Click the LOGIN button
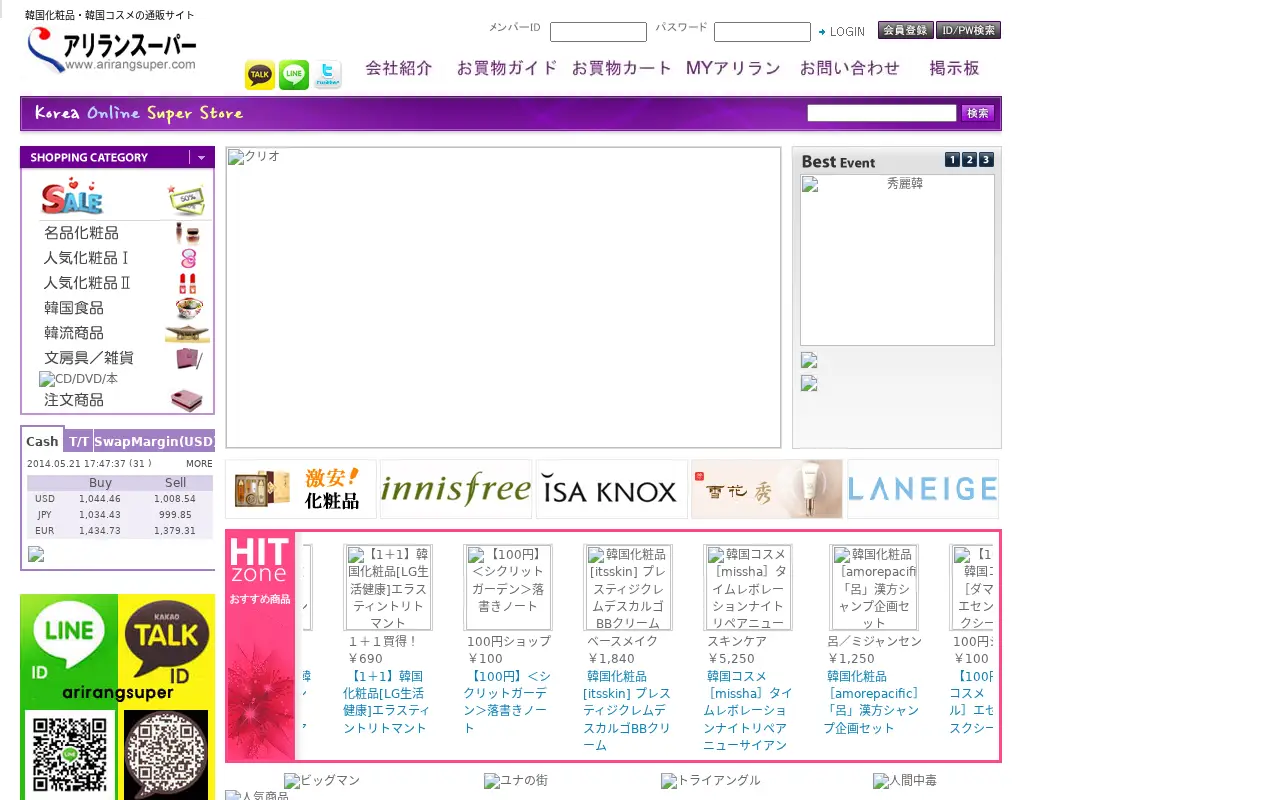Viewport: 1280px width, 800px height. pyautogui.click(x=842, y=32)
